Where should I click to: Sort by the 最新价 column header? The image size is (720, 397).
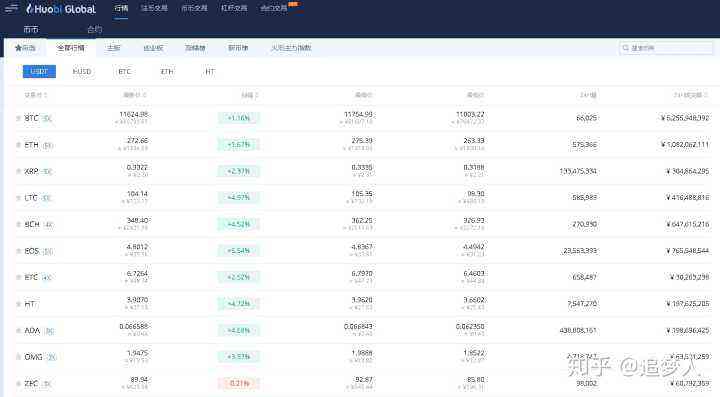(135, 95)
